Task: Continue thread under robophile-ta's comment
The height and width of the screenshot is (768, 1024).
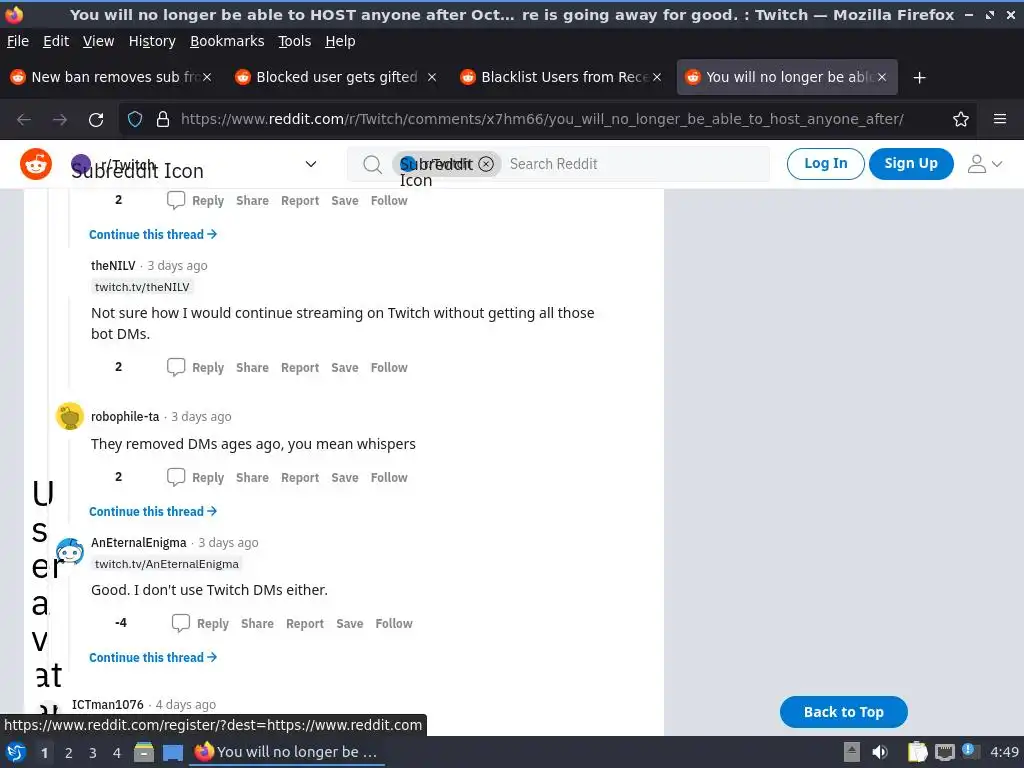Action: point(153,511)
